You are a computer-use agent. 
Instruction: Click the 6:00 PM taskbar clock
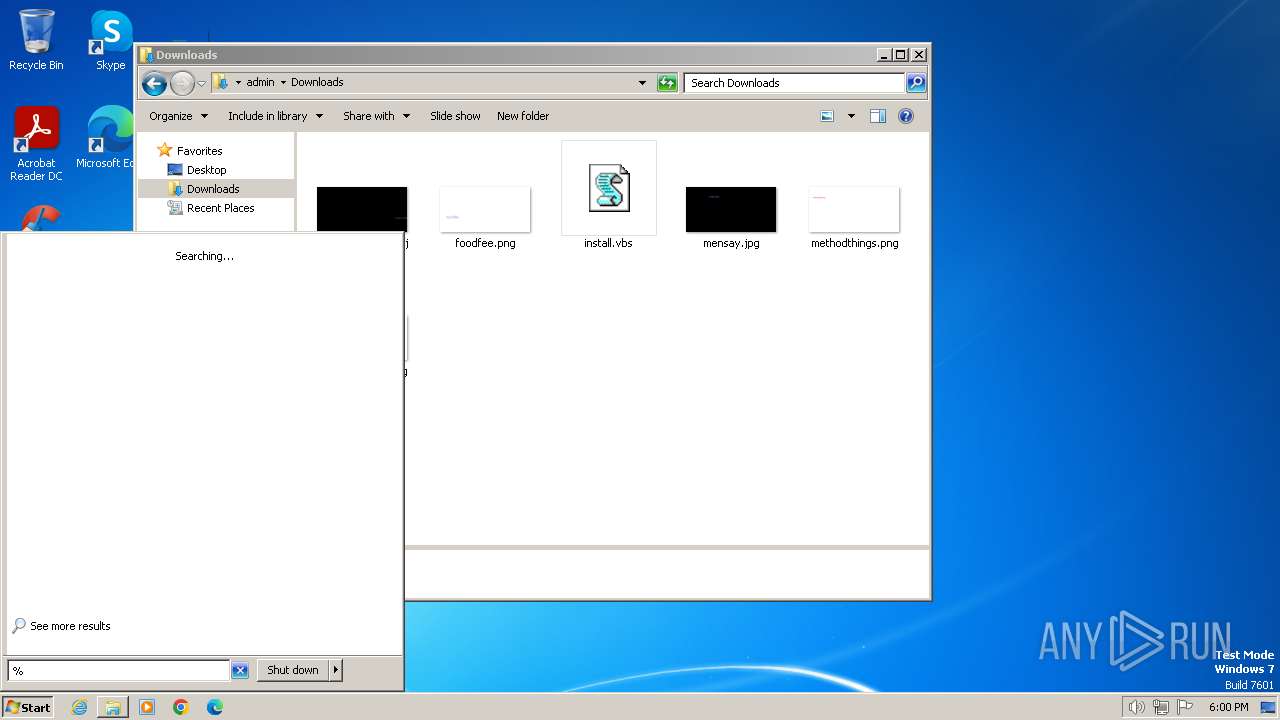pyautogui.click(x=1228, y=707)
